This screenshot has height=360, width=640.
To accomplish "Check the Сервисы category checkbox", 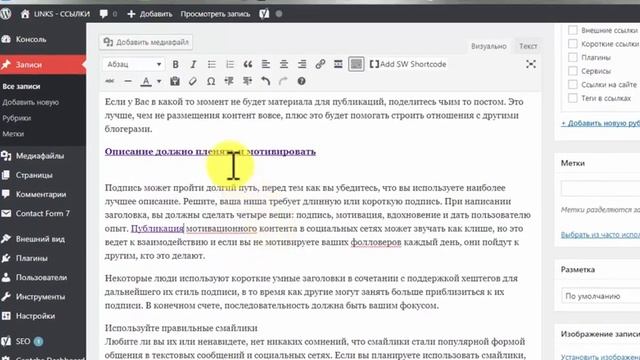I will (x=573, y=71).
